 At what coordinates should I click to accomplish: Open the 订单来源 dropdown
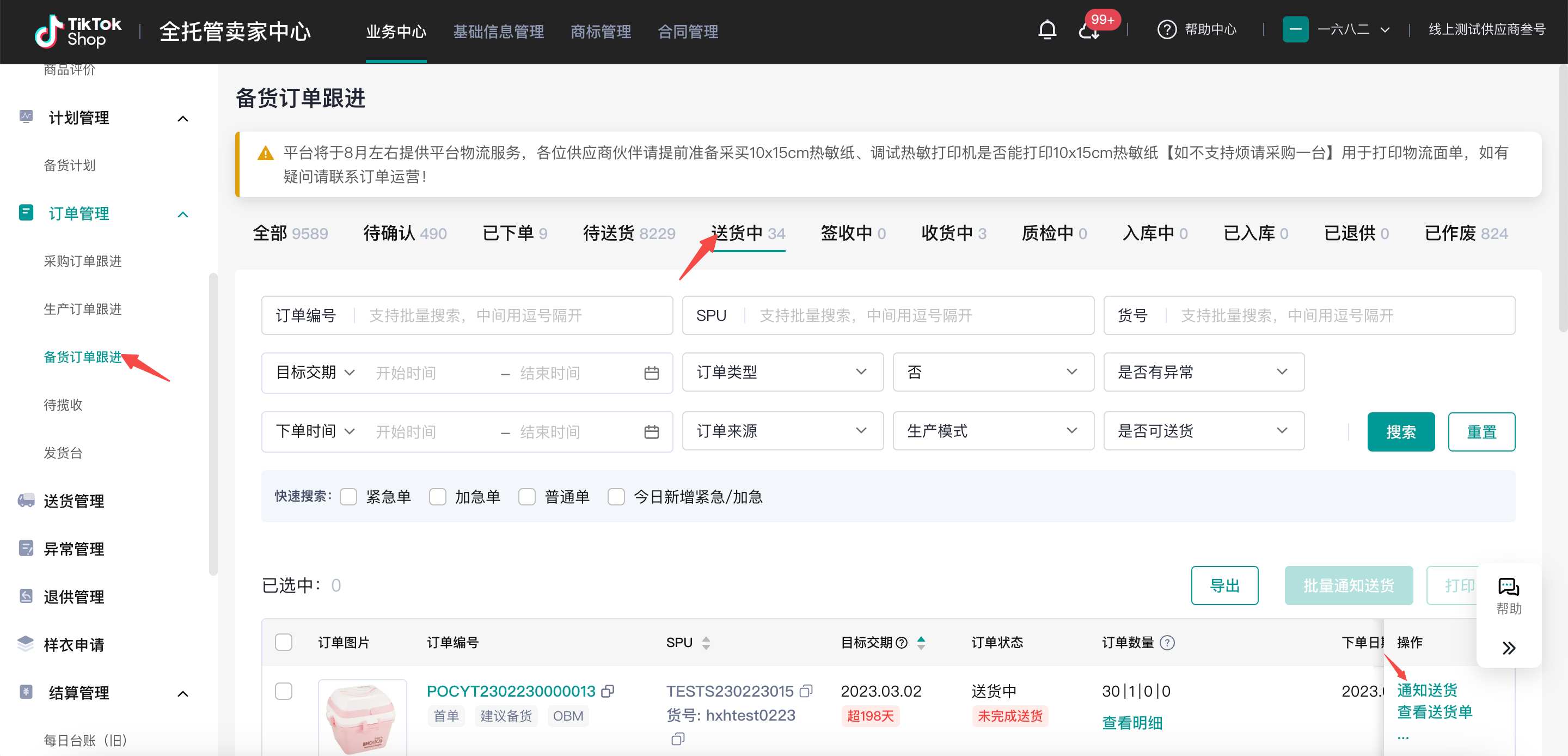(782, 431)
